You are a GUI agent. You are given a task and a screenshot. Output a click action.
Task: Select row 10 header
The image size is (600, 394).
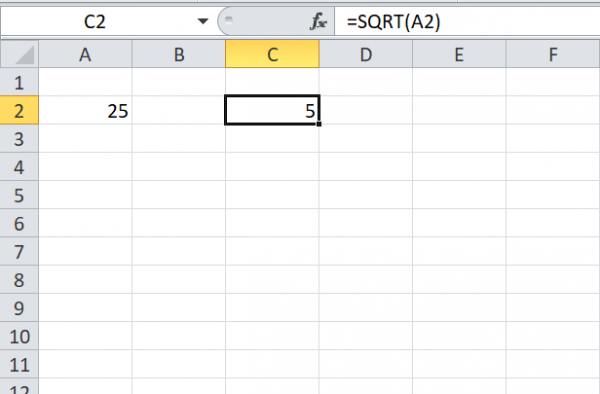(x=19, y=336)
